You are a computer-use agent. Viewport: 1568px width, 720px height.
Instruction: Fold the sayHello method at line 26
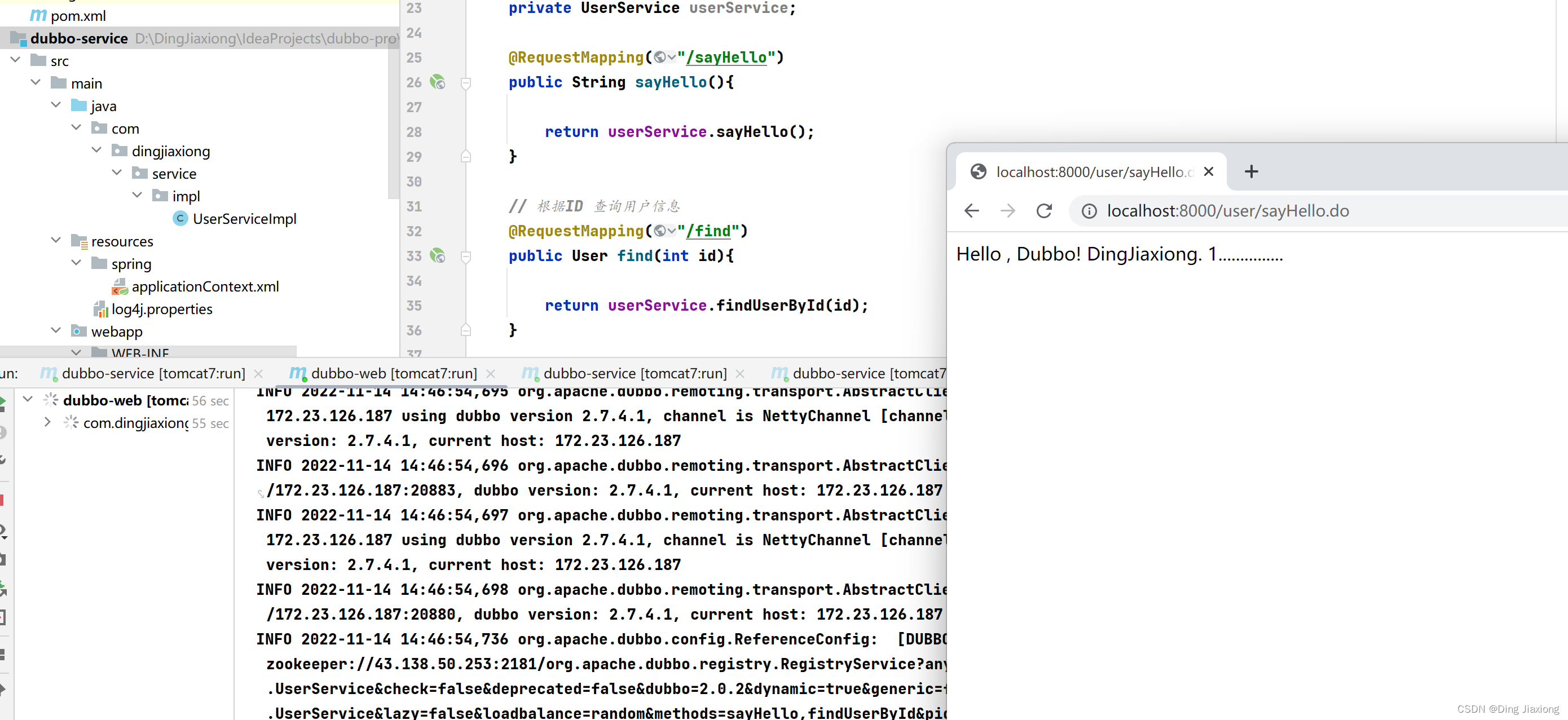[x=466, y=83]
